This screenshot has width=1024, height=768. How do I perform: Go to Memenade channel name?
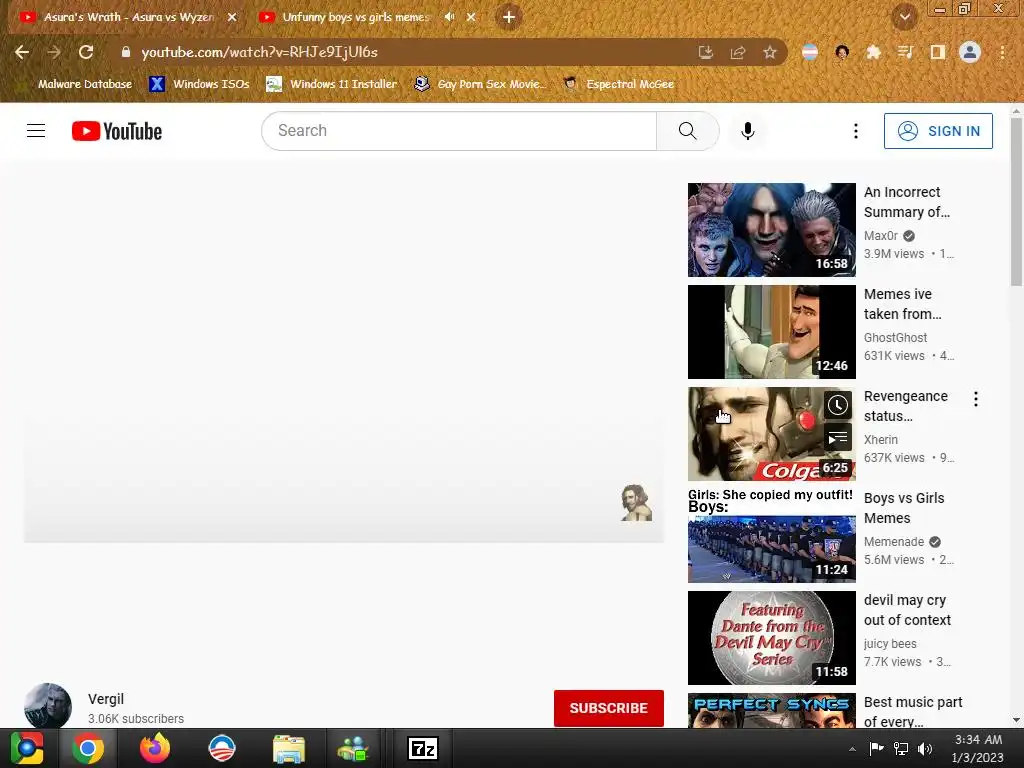(893, 541)
